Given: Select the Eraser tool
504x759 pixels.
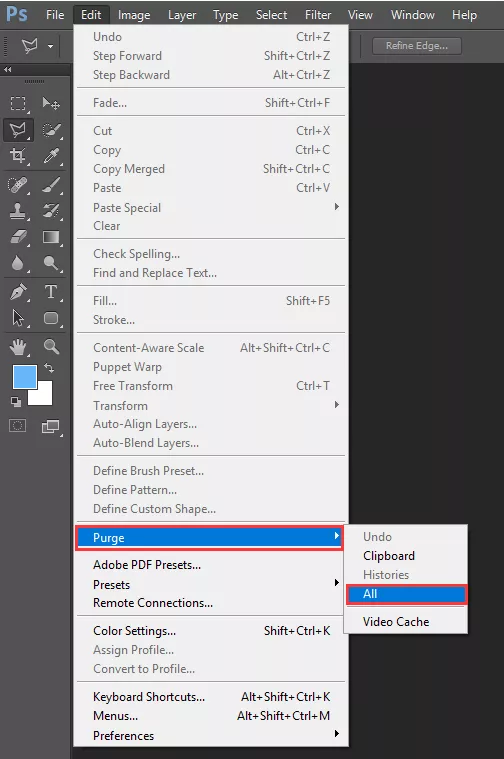Looking at the screenshot, I should 18,237.
